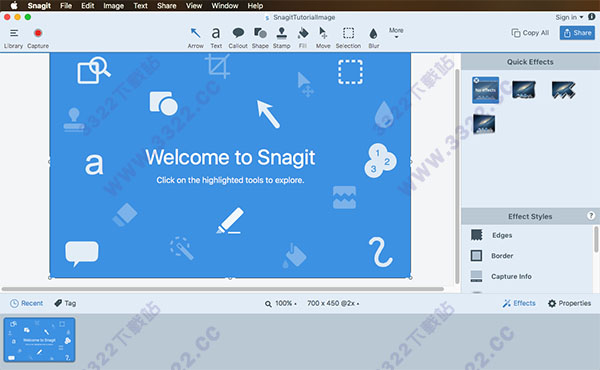Apply the third quick effect with torn edges
600x370 pixels.
click(563, 90)
